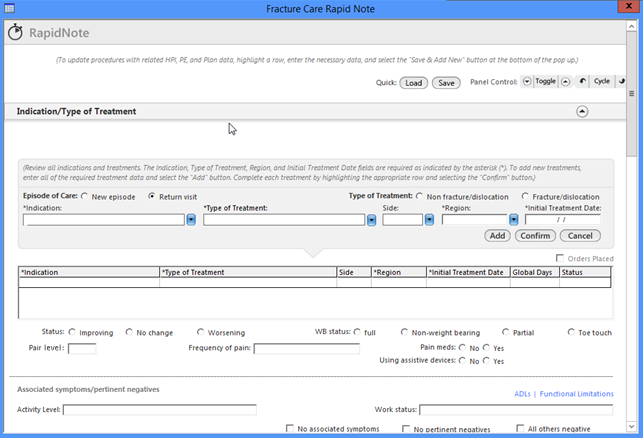The image size is (643, 438).
Task: Open the ADLs link
Action: 522,394
